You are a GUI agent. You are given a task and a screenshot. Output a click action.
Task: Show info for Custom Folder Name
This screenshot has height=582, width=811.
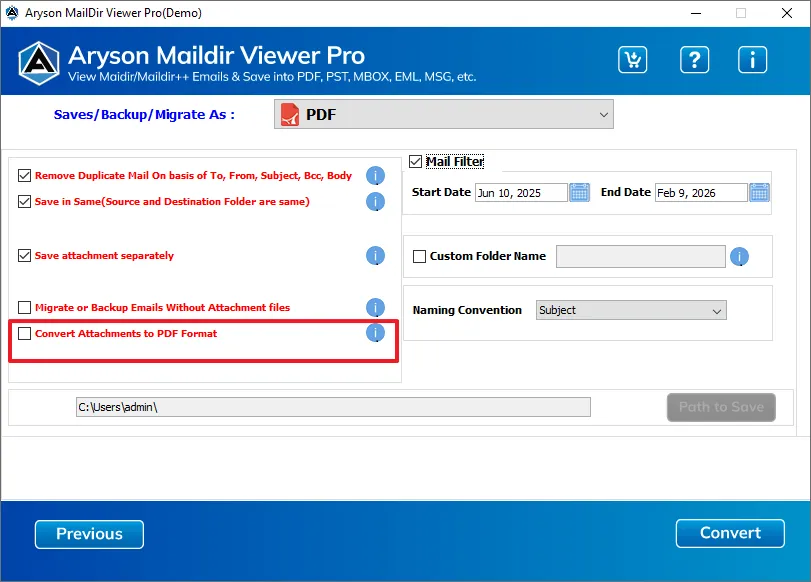tap(740, 257)
